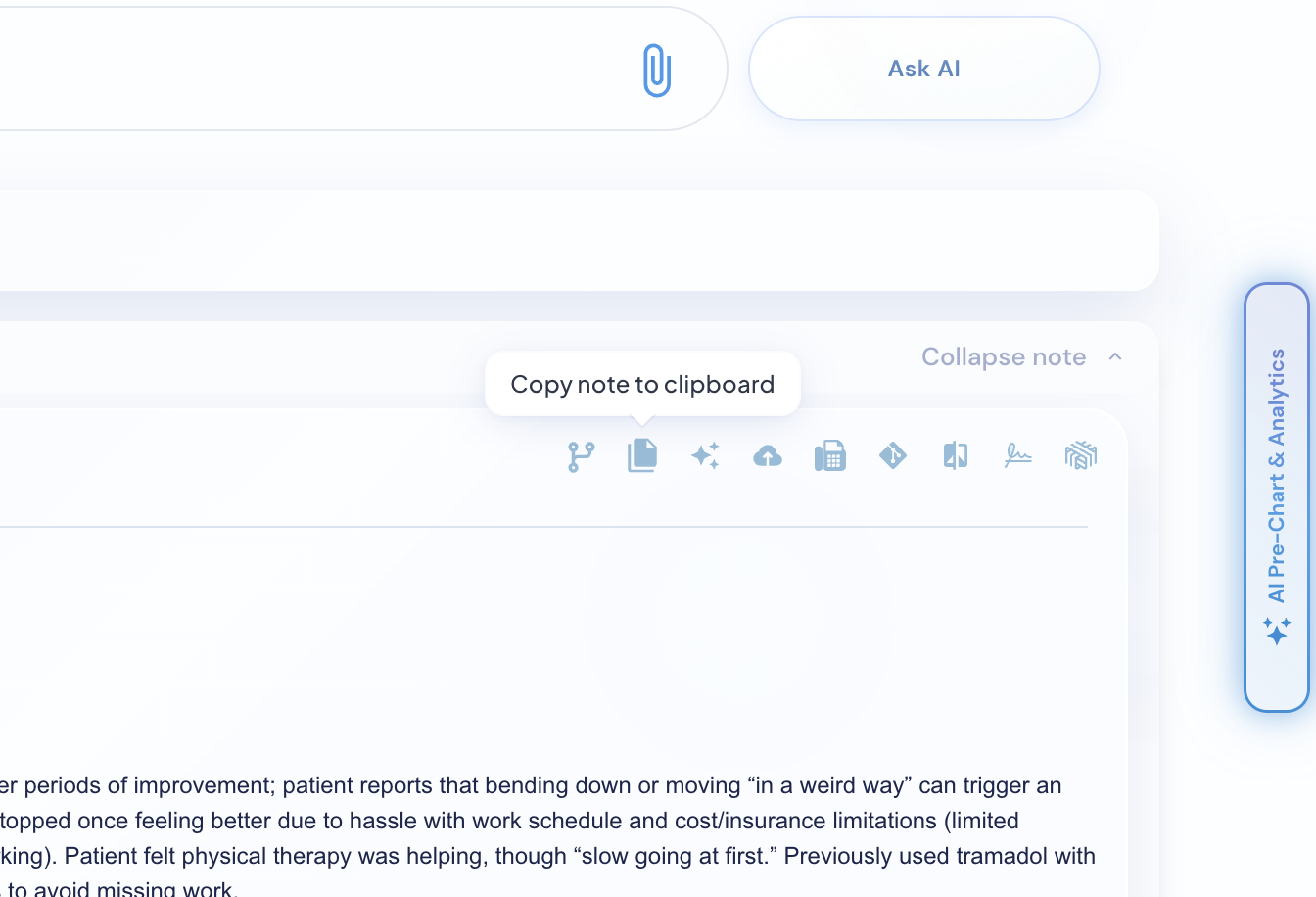Click the Ask AI button

tap(923, 69)
